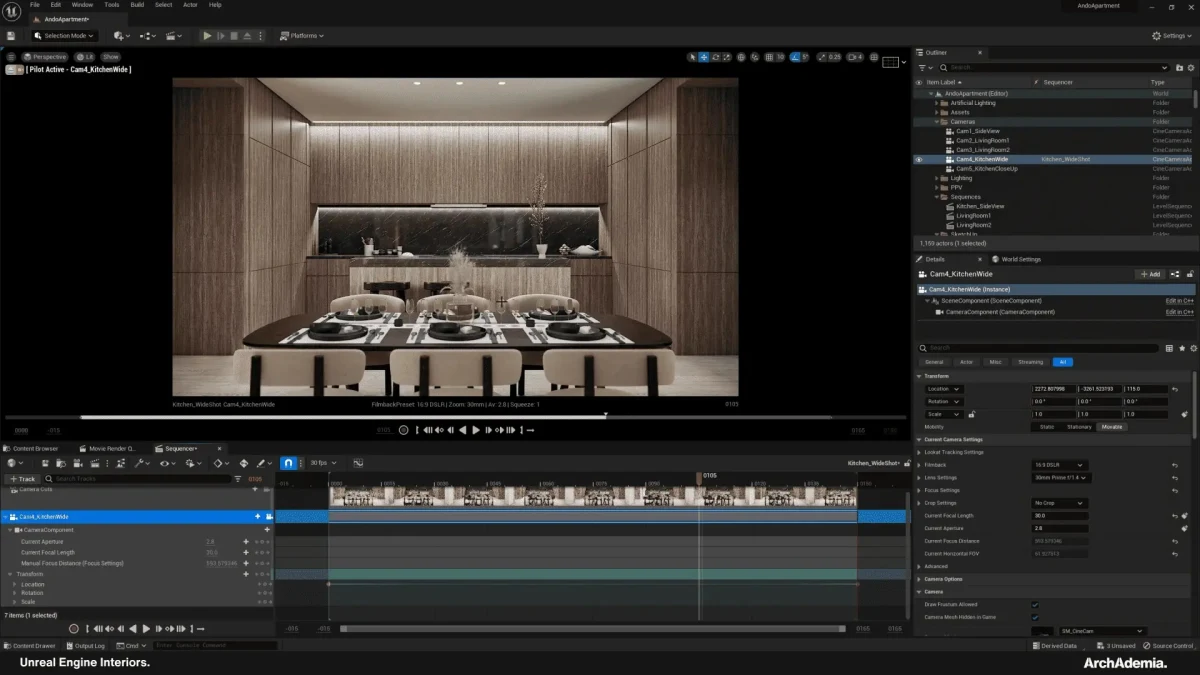
Task: Open Outliner settings gear
Action: tap(1191, 68)
